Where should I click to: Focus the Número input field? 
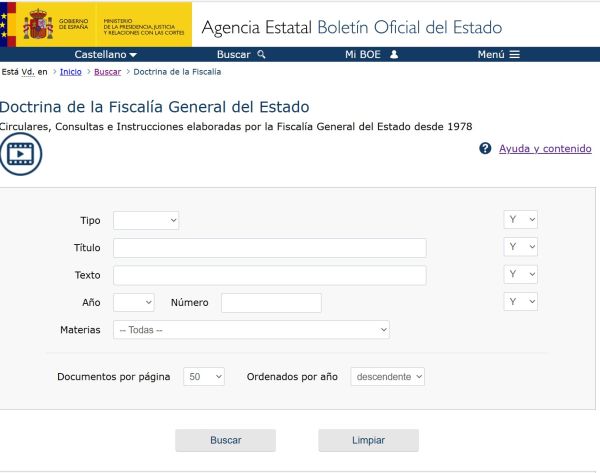coord(271,303)
